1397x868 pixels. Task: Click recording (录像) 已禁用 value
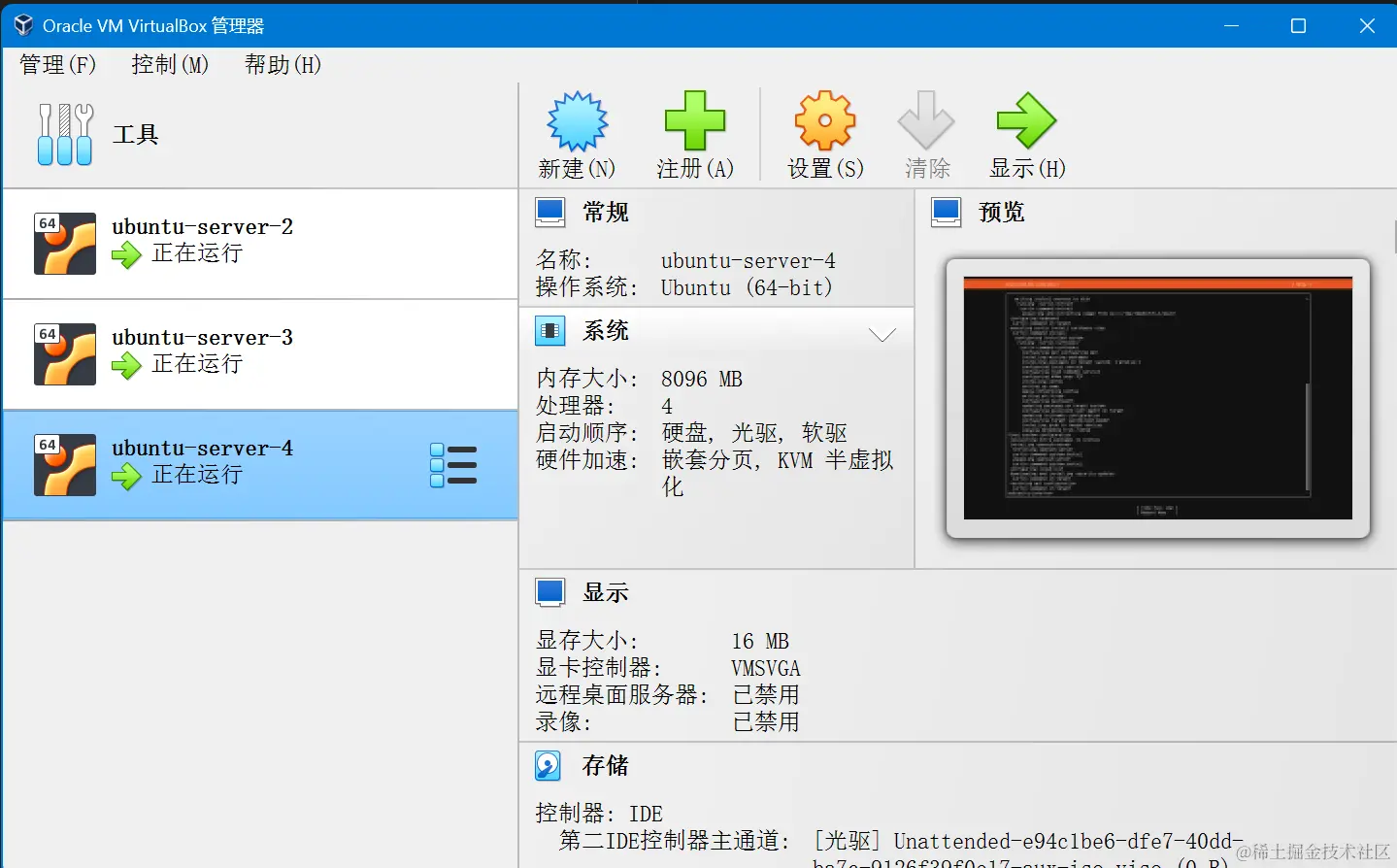click(766, 722)
